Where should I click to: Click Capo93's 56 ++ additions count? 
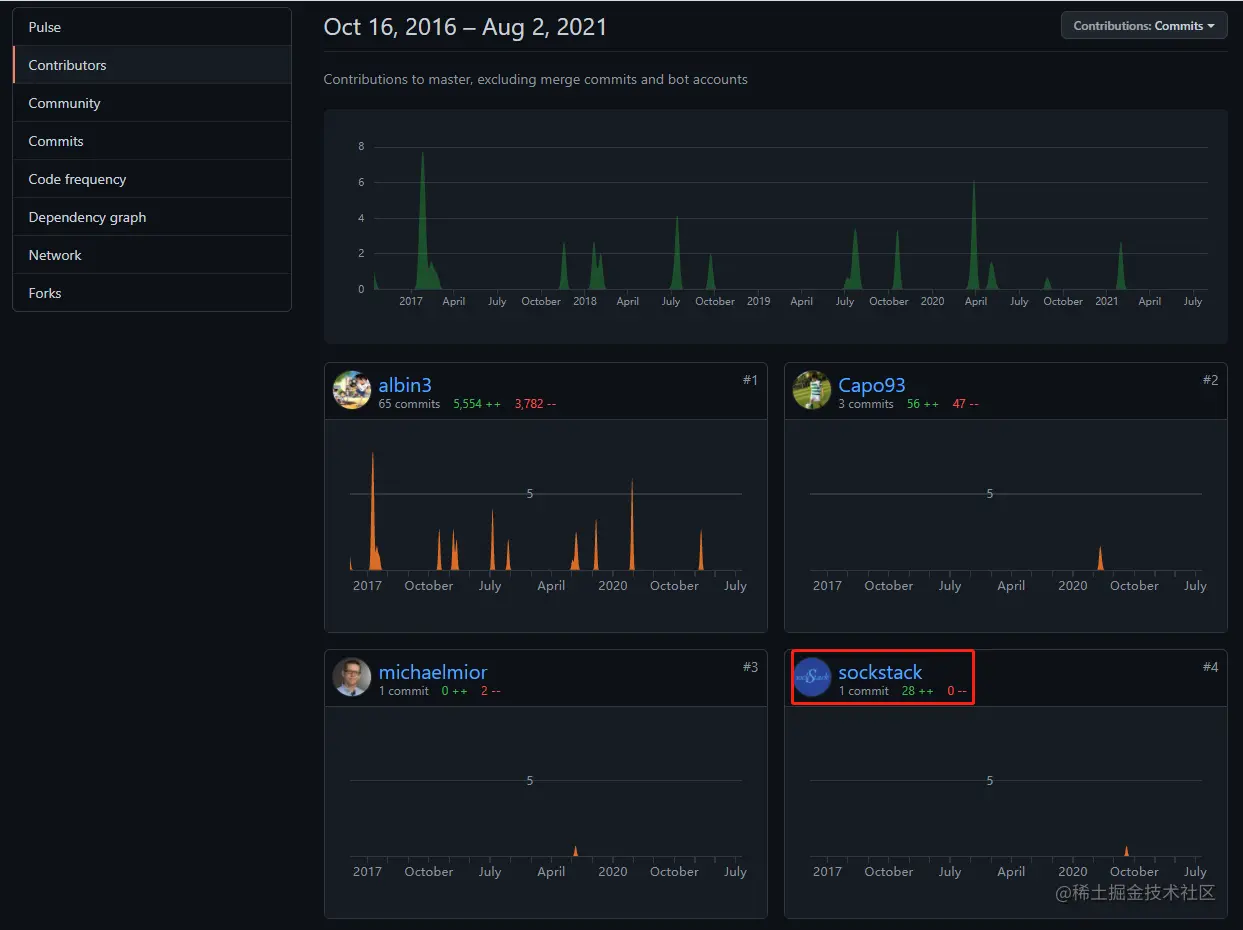(923, 404)
